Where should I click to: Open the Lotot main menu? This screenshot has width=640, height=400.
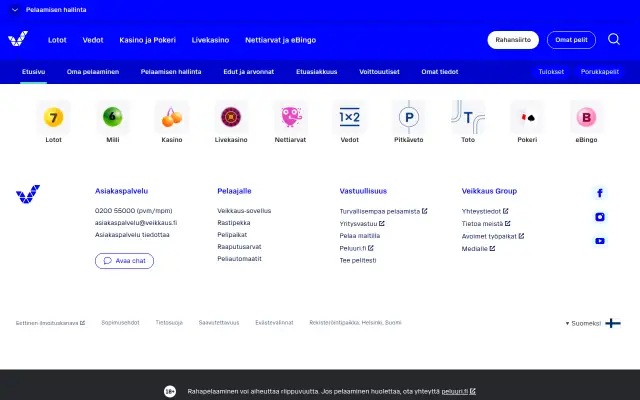click(57, 40)
